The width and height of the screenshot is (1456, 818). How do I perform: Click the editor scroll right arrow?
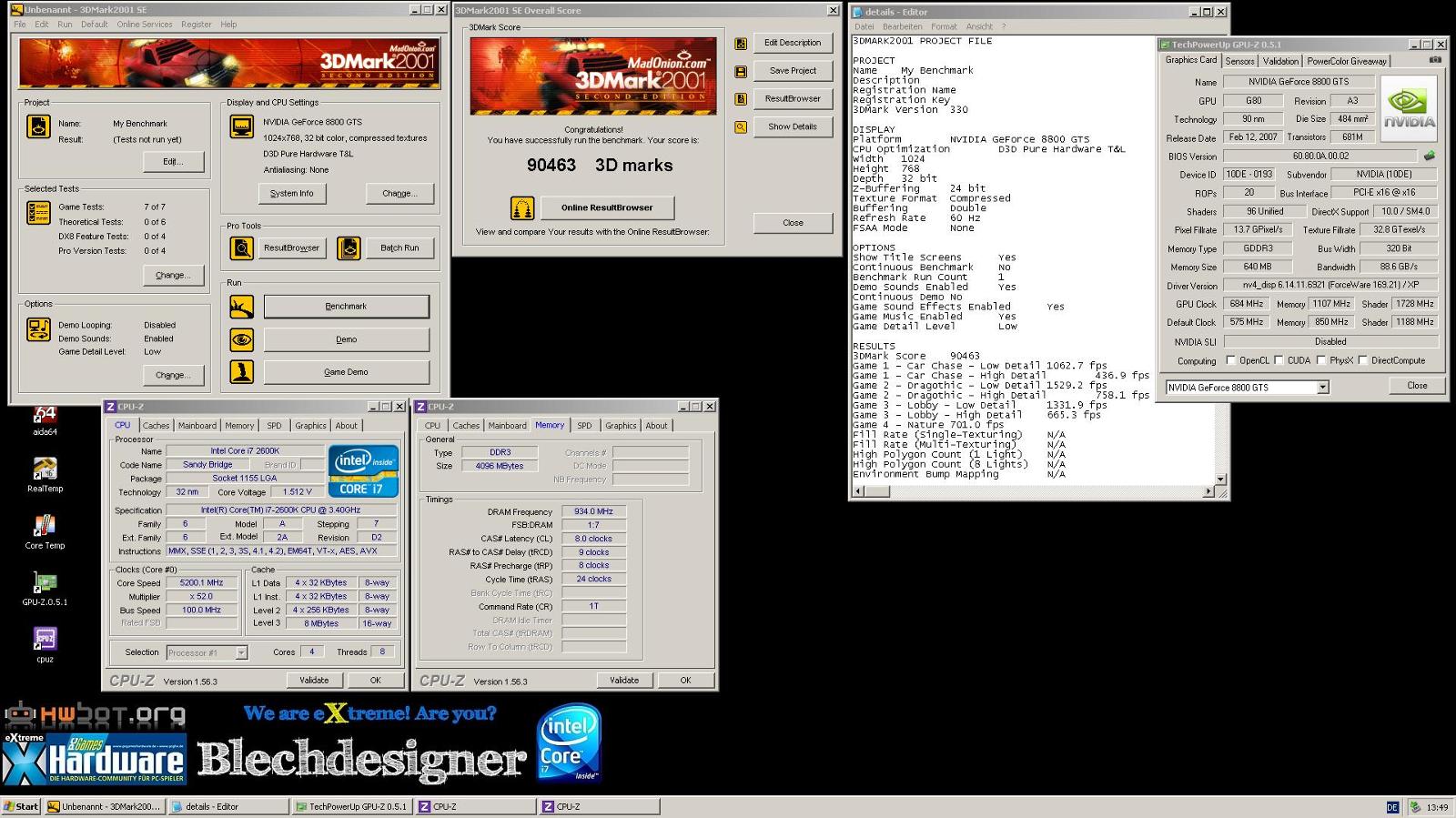click(1208, 491)
